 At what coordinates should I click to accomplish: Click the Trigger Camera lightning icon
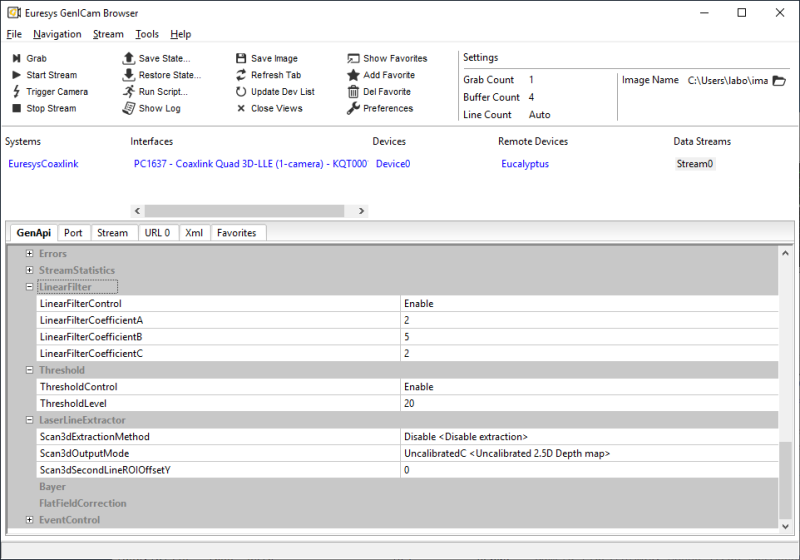(17, 92)
